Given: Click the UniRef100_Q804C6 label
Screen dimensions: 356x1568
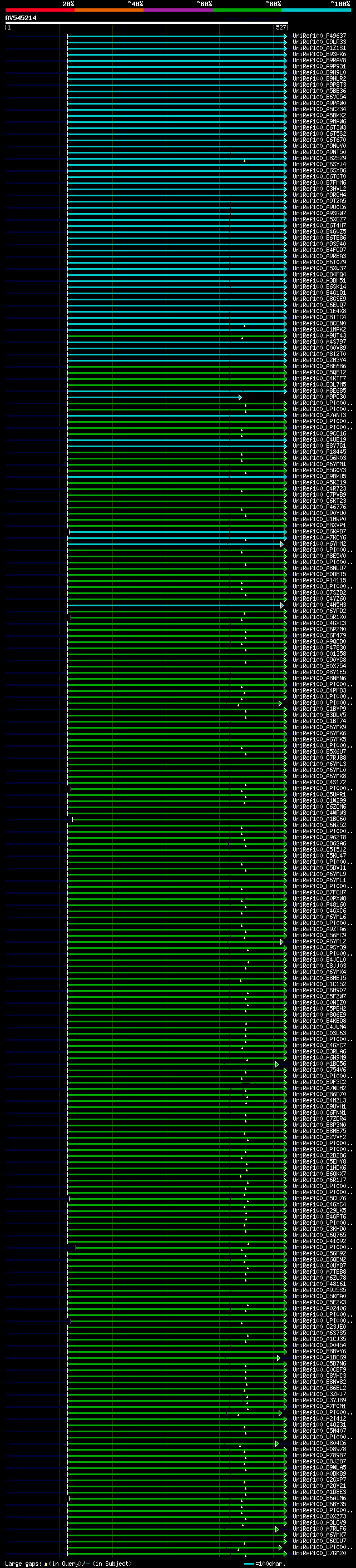Looking at the screenshot, I should pos(319,1443).
